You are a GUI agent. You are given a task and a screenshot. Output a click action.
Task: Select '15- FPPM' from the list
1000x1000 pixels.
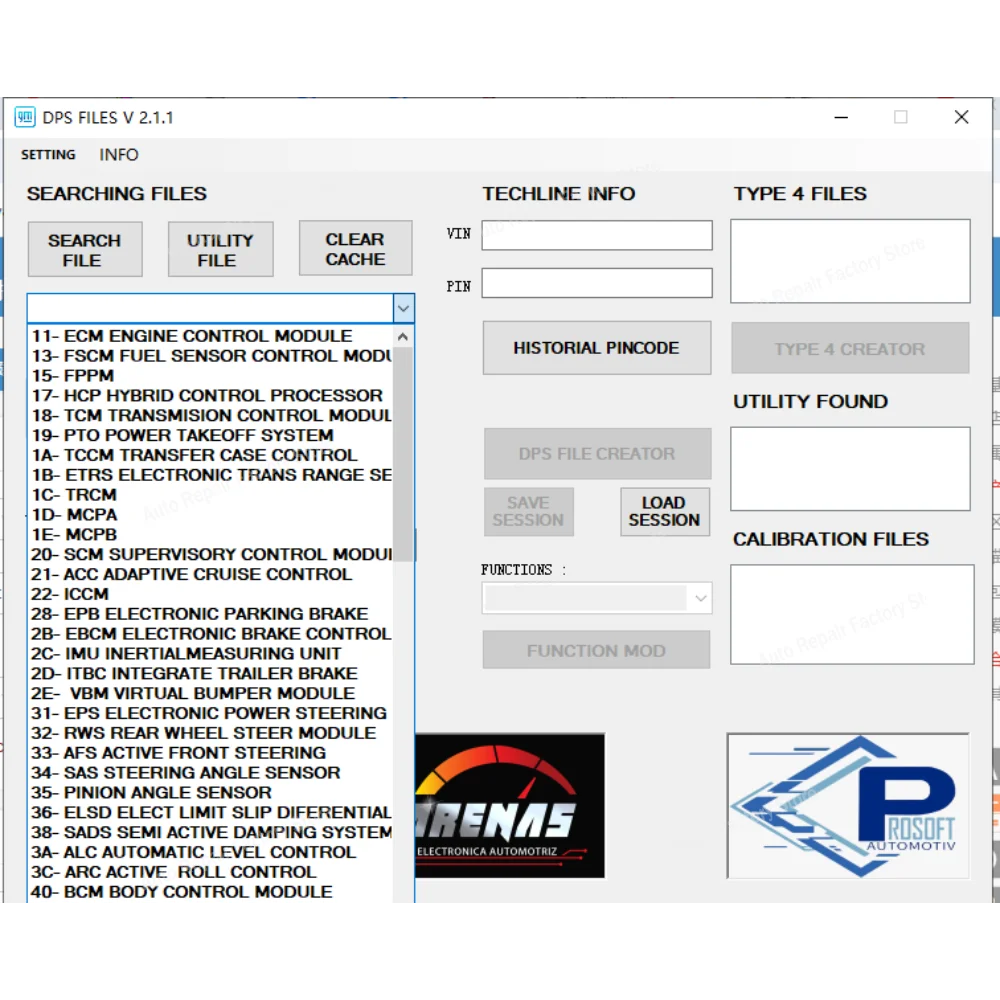pos(210,376)
